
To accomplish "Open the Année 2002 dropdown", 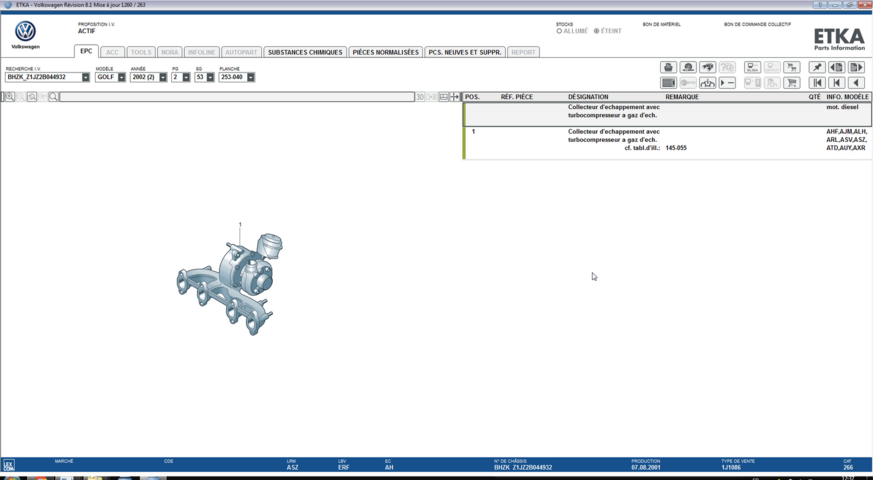I will tap(163, 77).
